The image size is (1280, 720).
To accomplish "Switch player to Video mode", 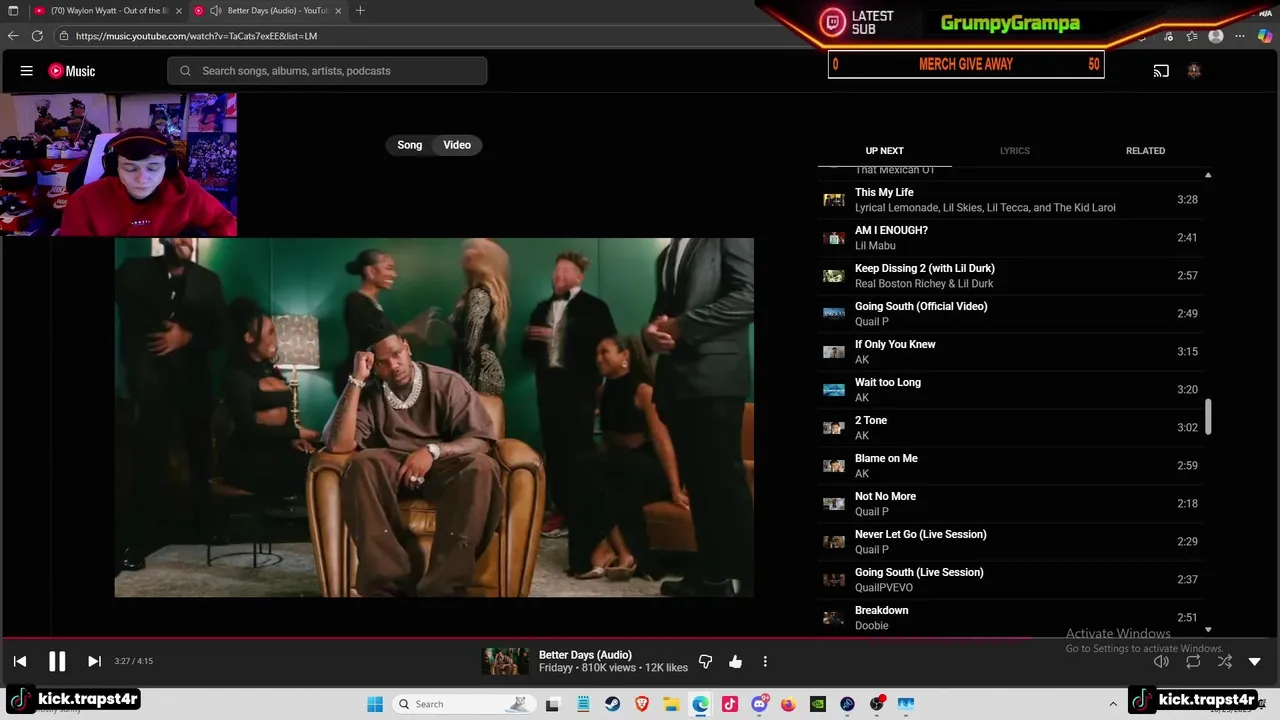I will [457, 145].
